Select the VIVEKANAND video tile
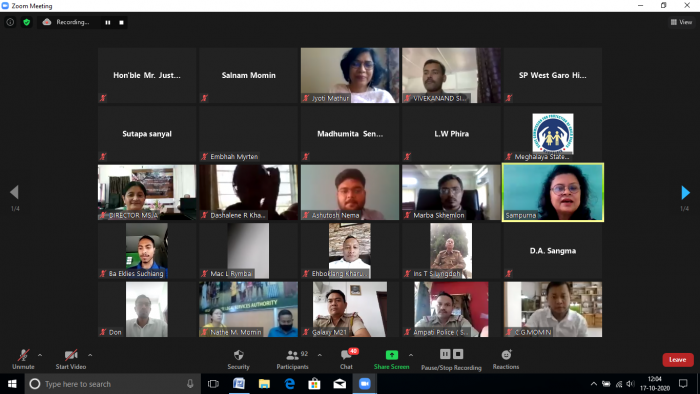This screenshot has width=700, height=394. 451,75
